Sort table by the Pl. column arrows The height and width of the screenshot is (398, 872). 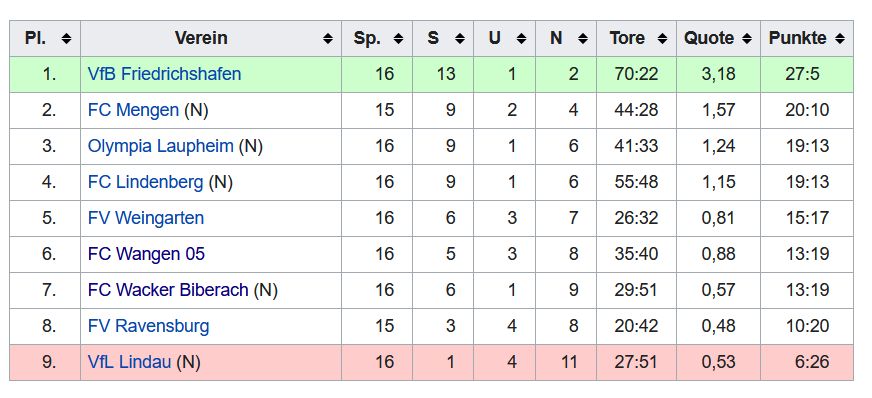point(66,39)
